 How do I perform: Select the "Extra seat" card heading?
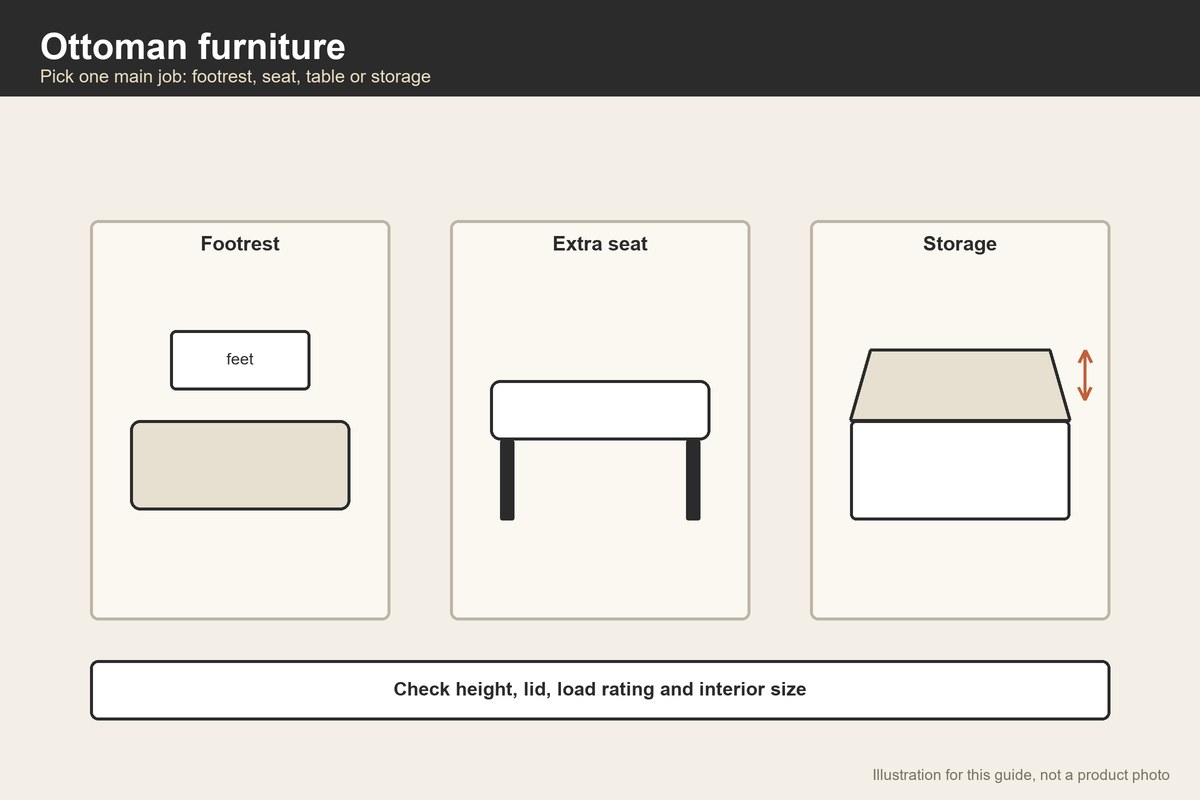600,243
